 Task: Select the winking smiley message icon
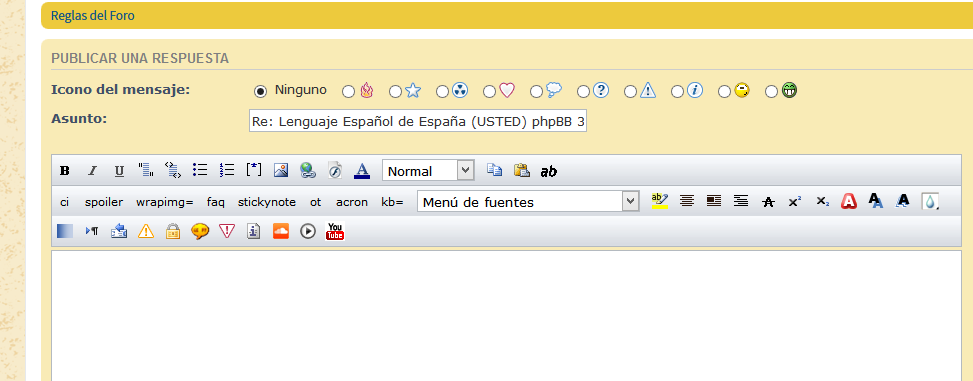click(x=724, y=91)
